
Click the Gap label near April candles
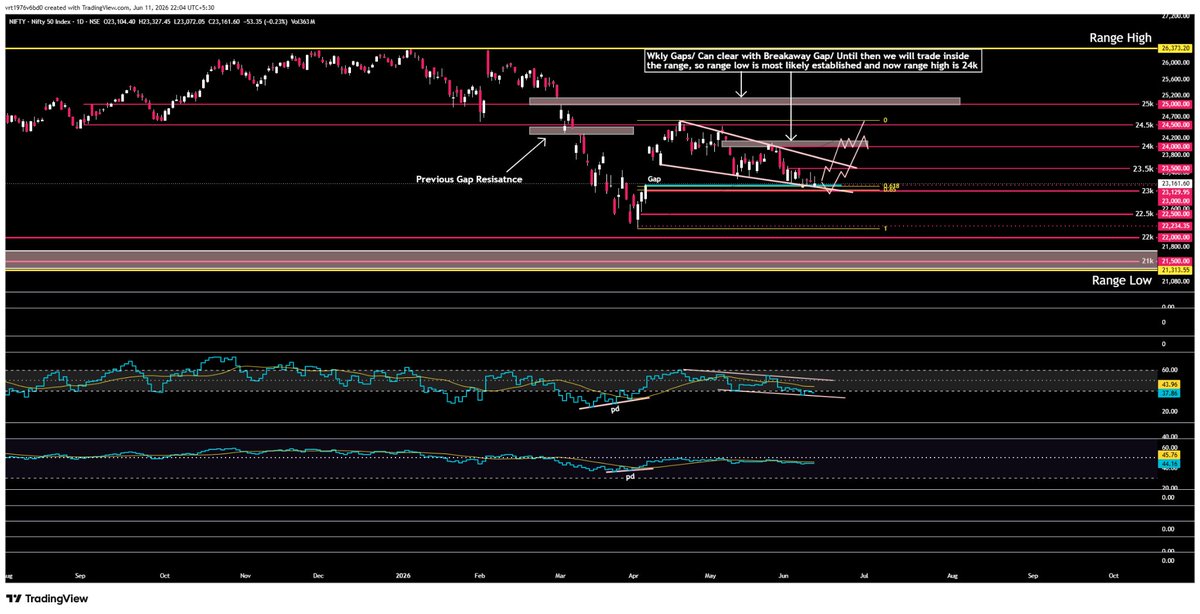pos(654,180)
